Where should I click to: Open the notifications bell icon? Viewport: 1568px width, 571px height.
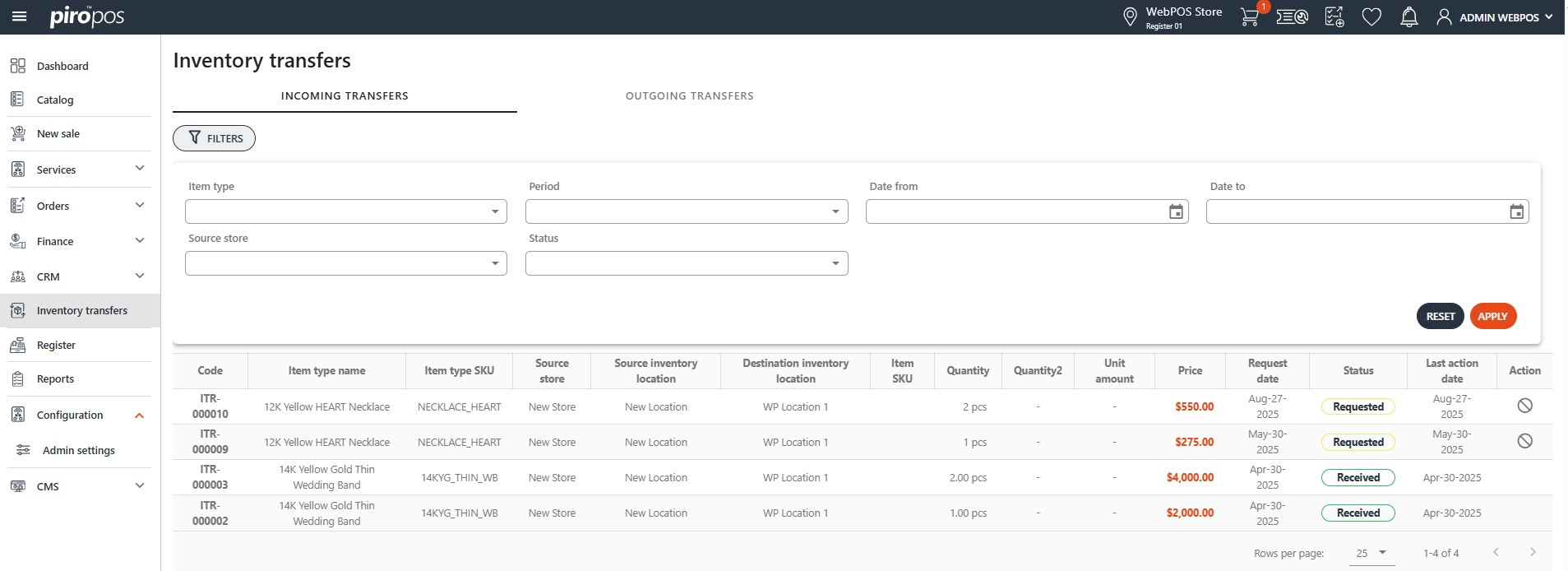pyautogui.click(x=1408, y=17)
